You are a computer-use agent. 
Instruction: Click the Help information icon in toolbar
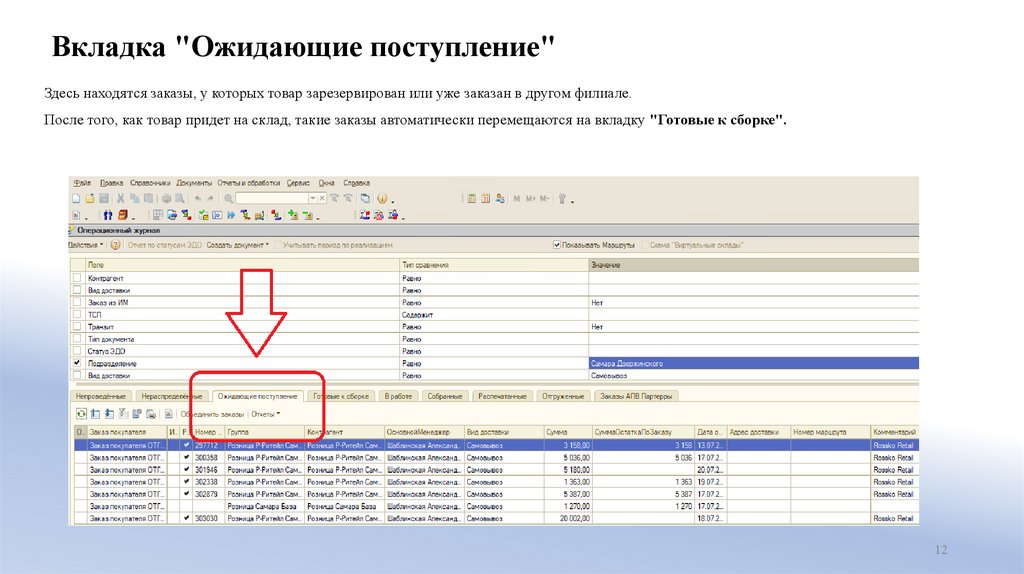pyautogui.click(x=382, y=199)
